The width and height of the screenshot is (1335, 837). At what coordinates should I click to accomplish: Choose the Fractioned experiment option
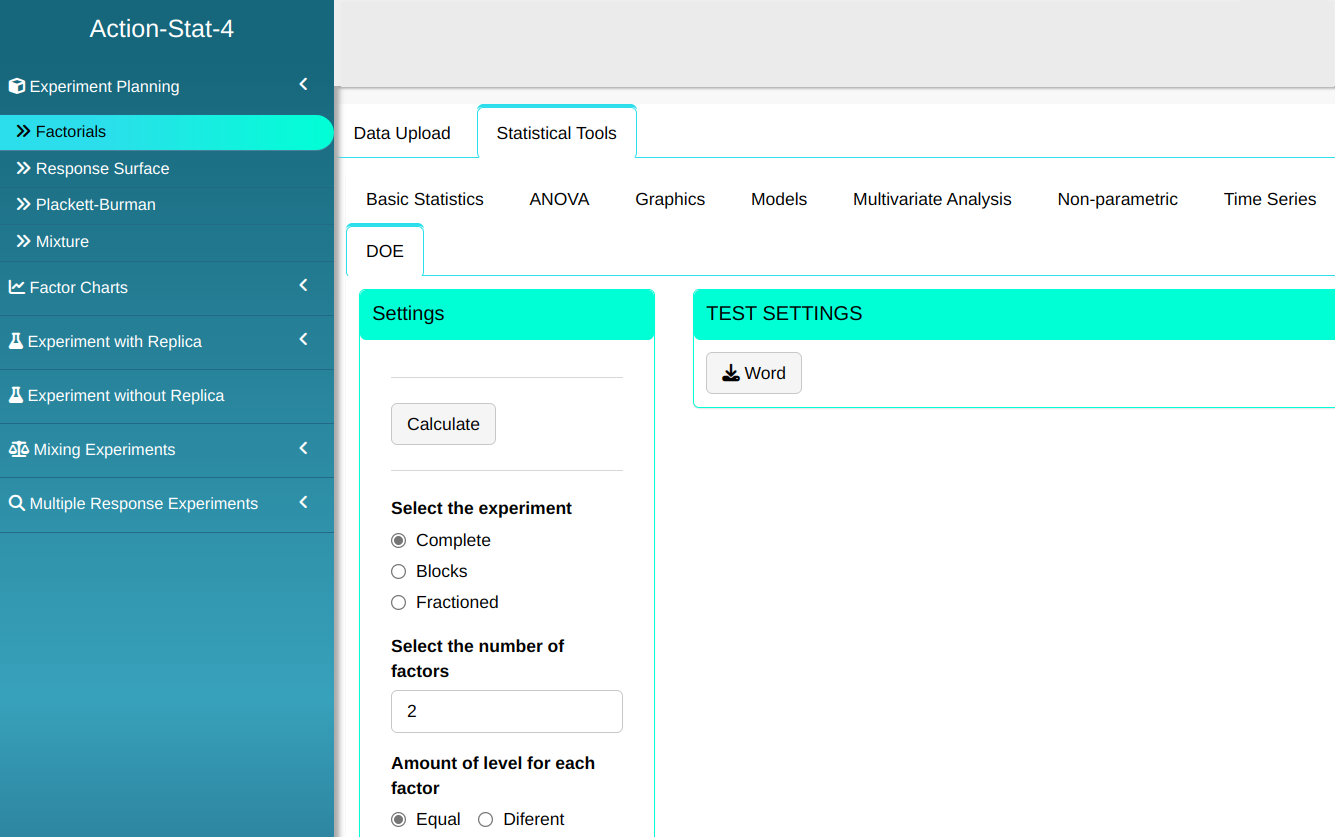(x=399, y=603)
